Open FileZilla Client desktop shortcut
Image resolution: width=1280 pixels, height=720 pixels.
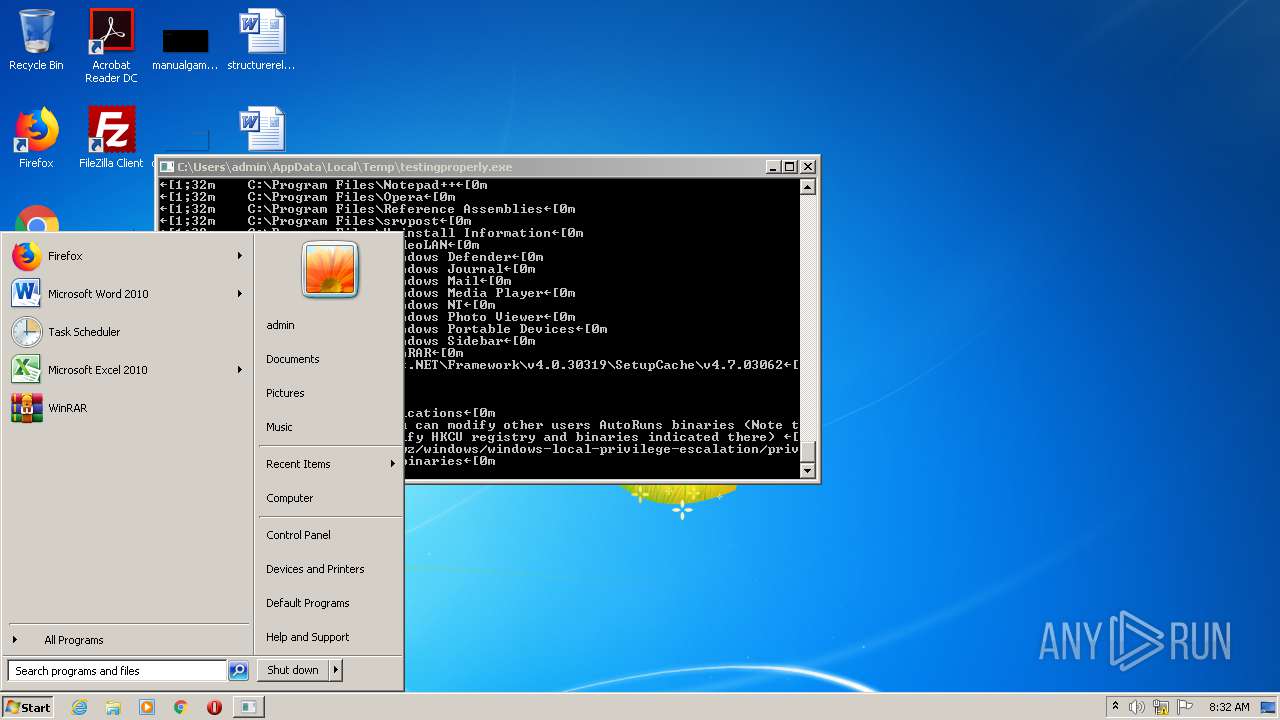(x=111, y=138)
